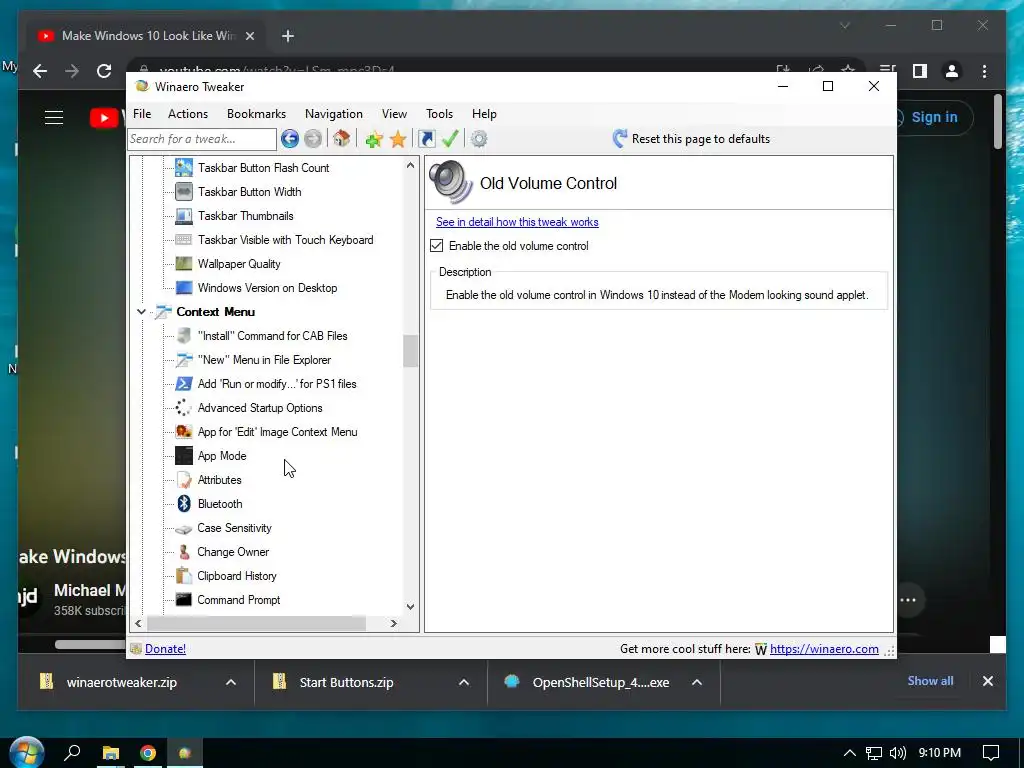Open the YouTube hamburger menu
The image size is (1024, 768).
coord(54,118)
